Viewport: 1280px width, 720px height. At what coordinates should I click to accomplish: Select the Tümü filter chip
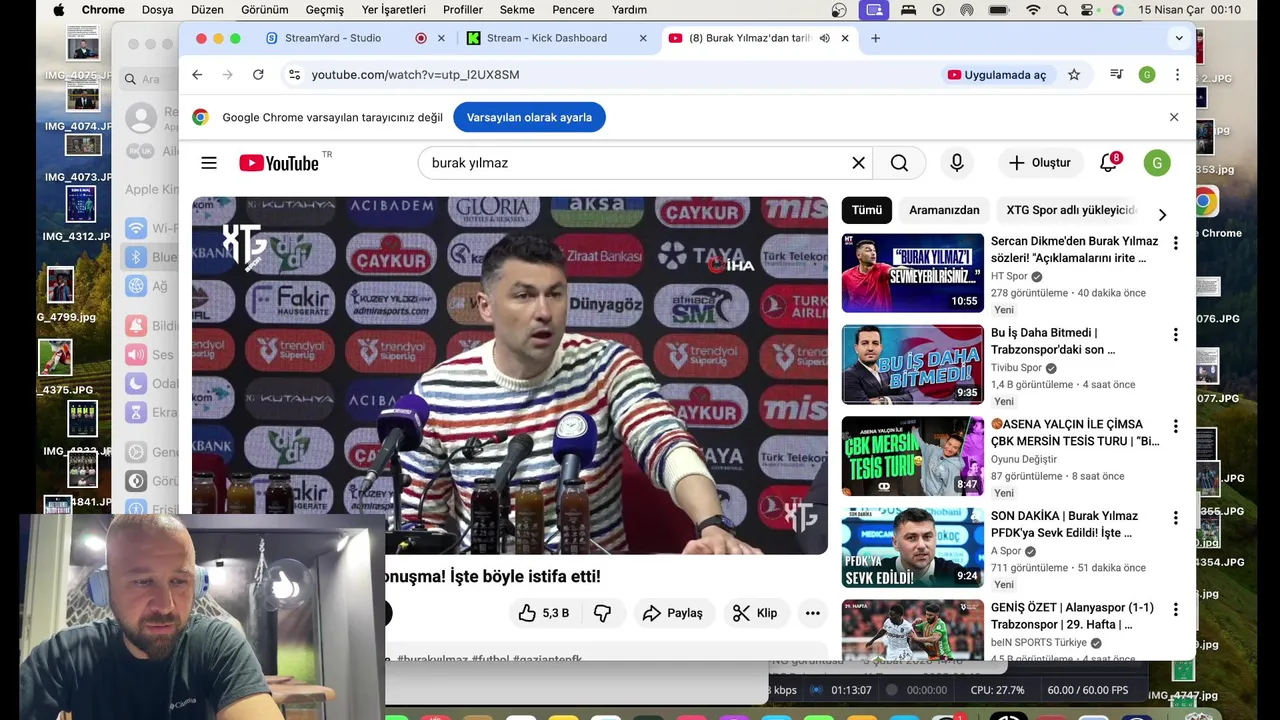(867, 210)
